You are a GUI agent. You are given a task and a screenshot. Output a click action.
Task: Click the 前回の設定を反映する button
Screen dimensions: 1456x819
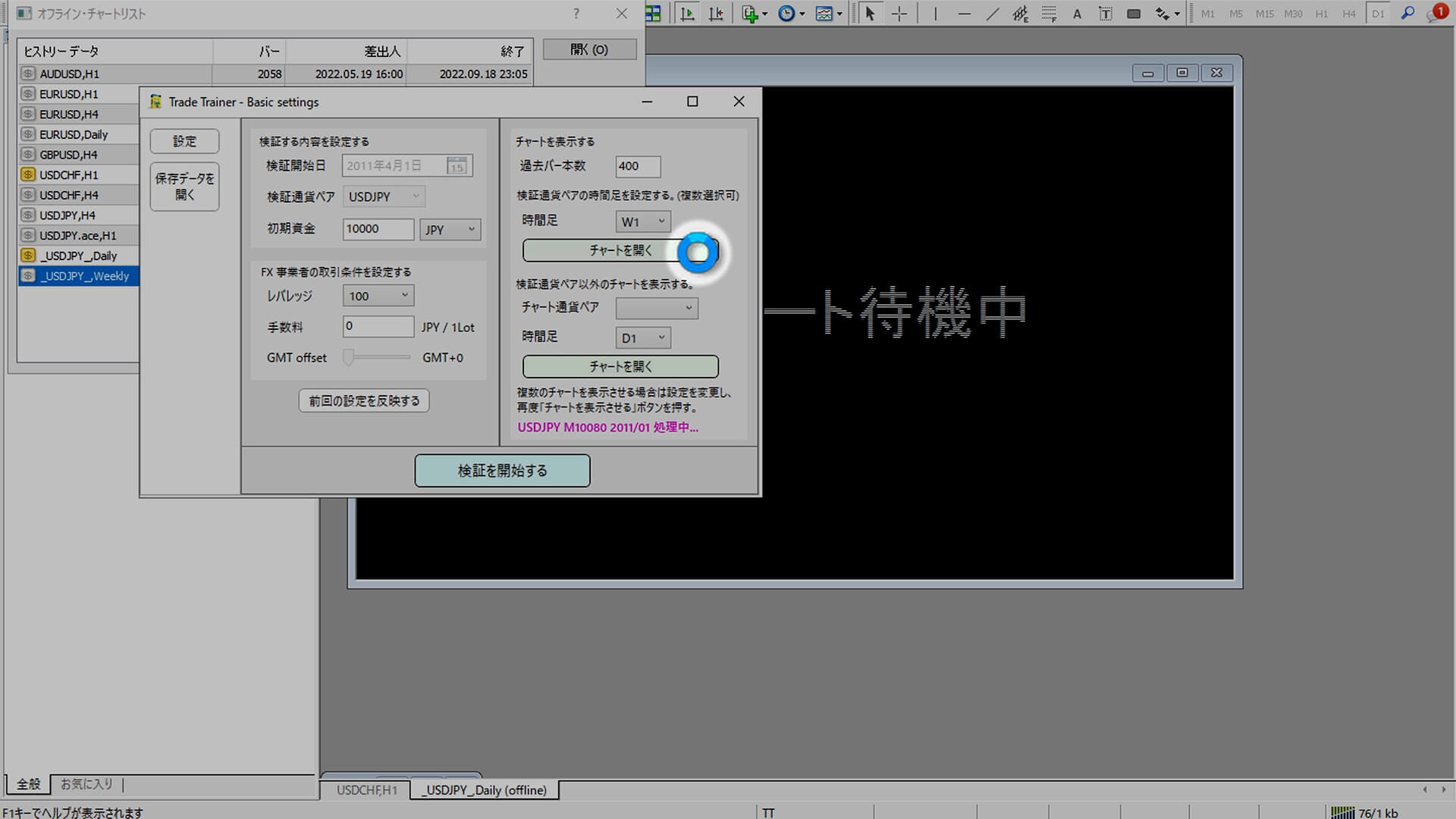click(364, 400)
